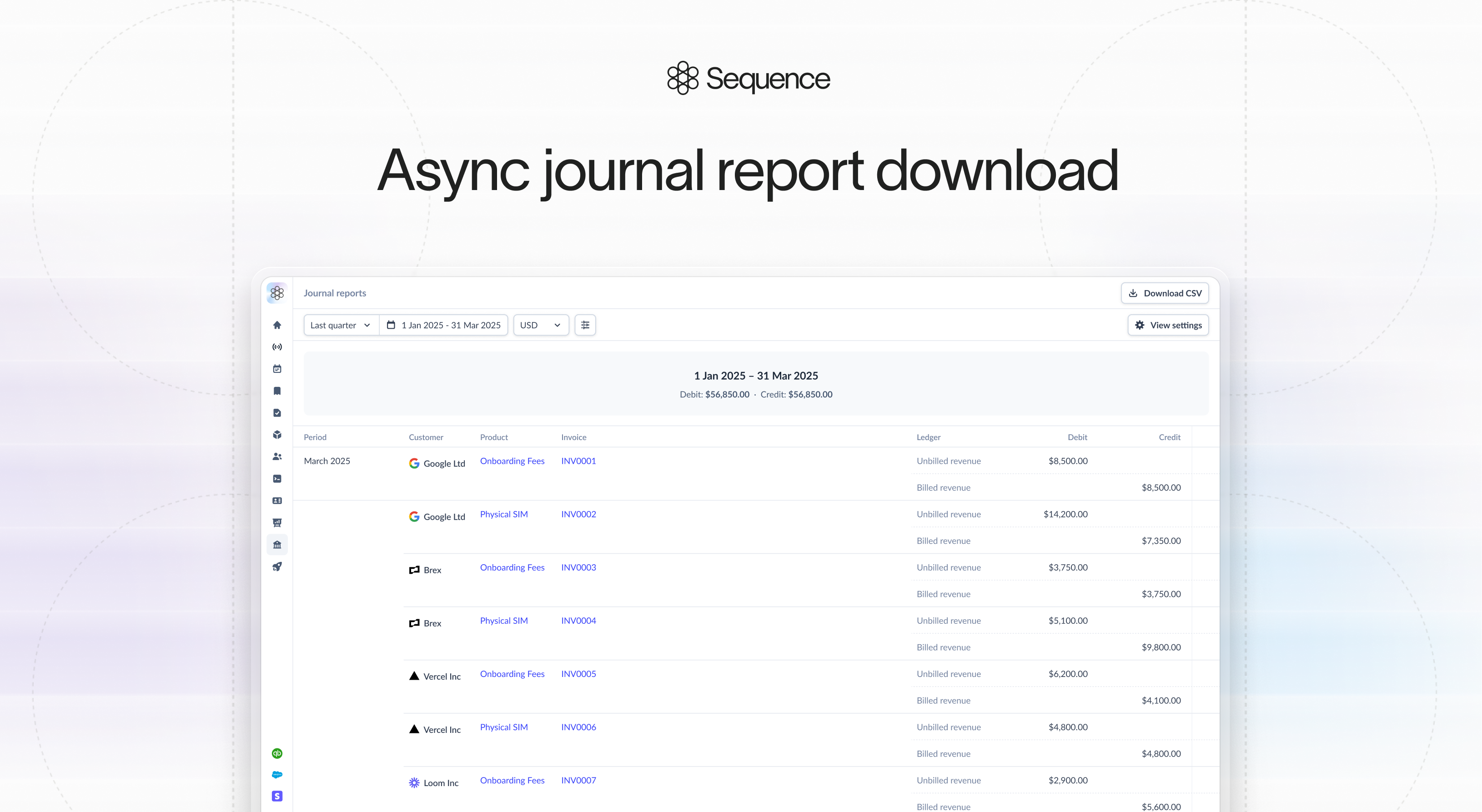Open the terminal sidebar icon
The height and width of the screenshot is (812, 1482).
click(x=277, y=478)
